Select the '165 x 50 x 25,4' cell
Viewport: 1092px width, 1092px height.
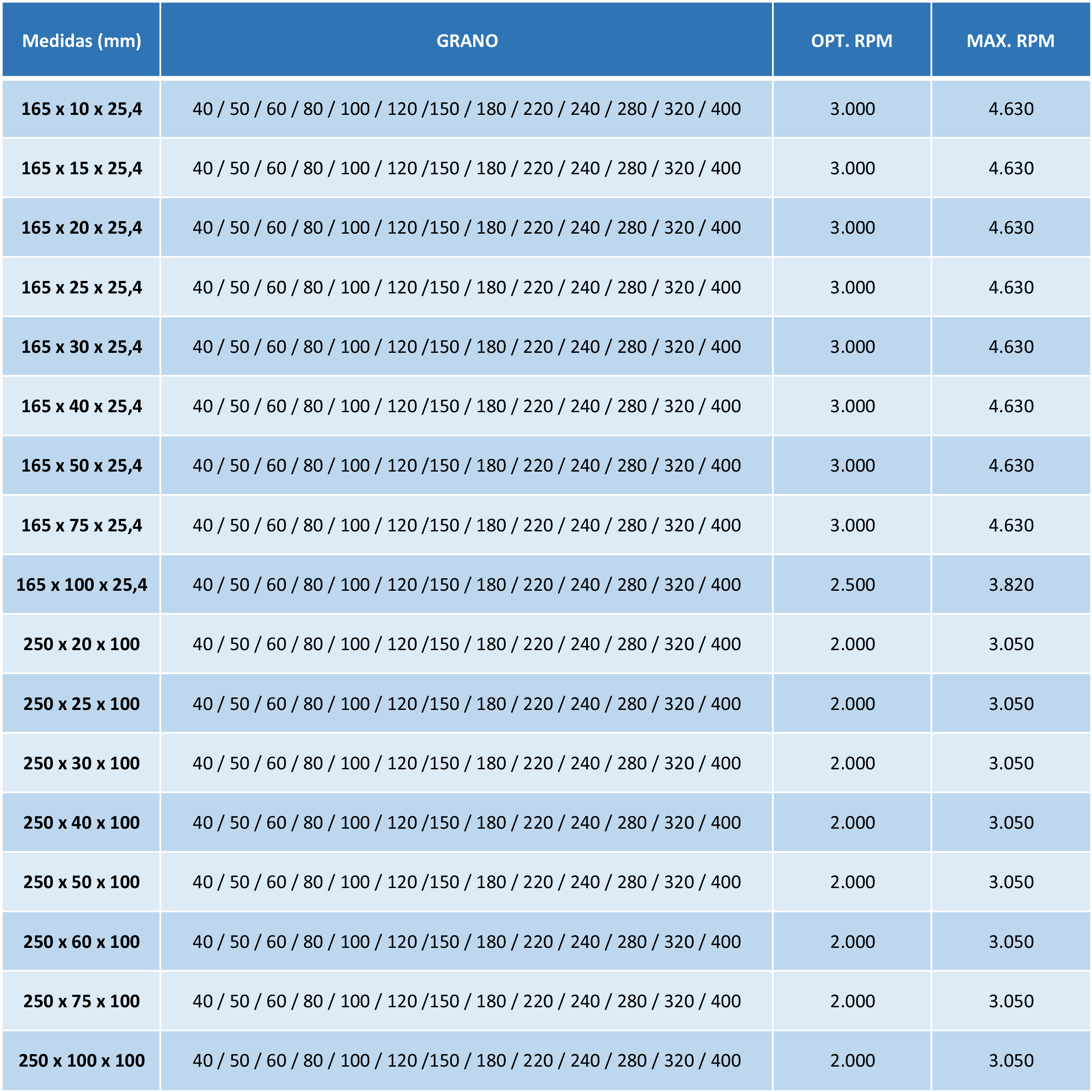coord(81,466)
